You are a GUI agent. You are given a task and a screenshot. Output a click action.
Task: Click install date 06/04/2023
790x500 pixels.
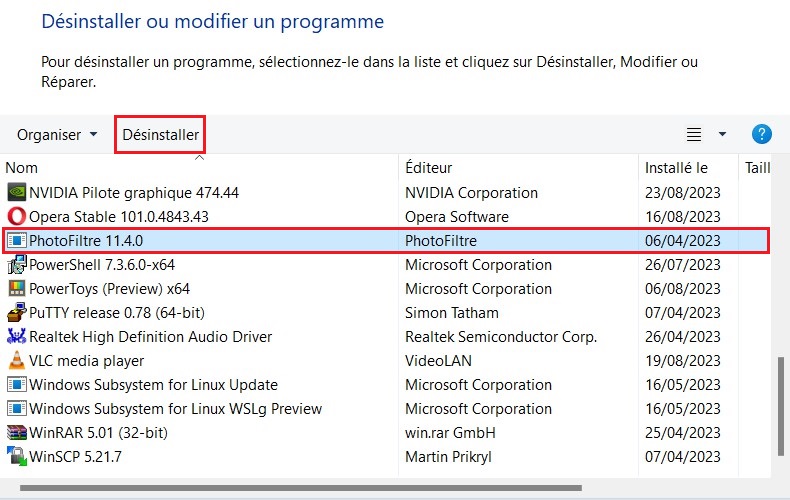coord(683,240)
